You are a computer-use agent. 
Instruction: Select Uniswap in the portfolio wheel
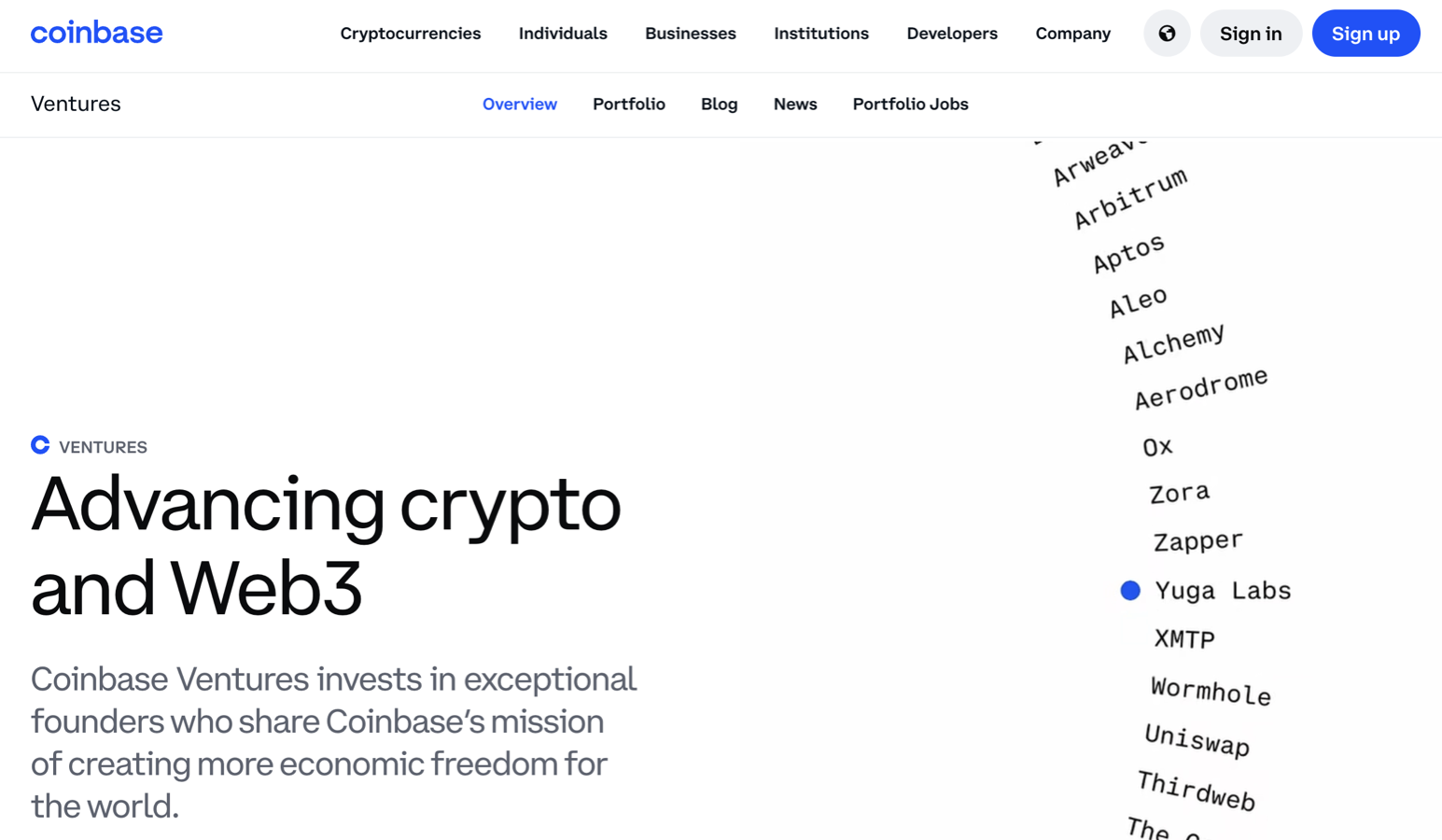pyautogui.click(x=1197, y=740)
